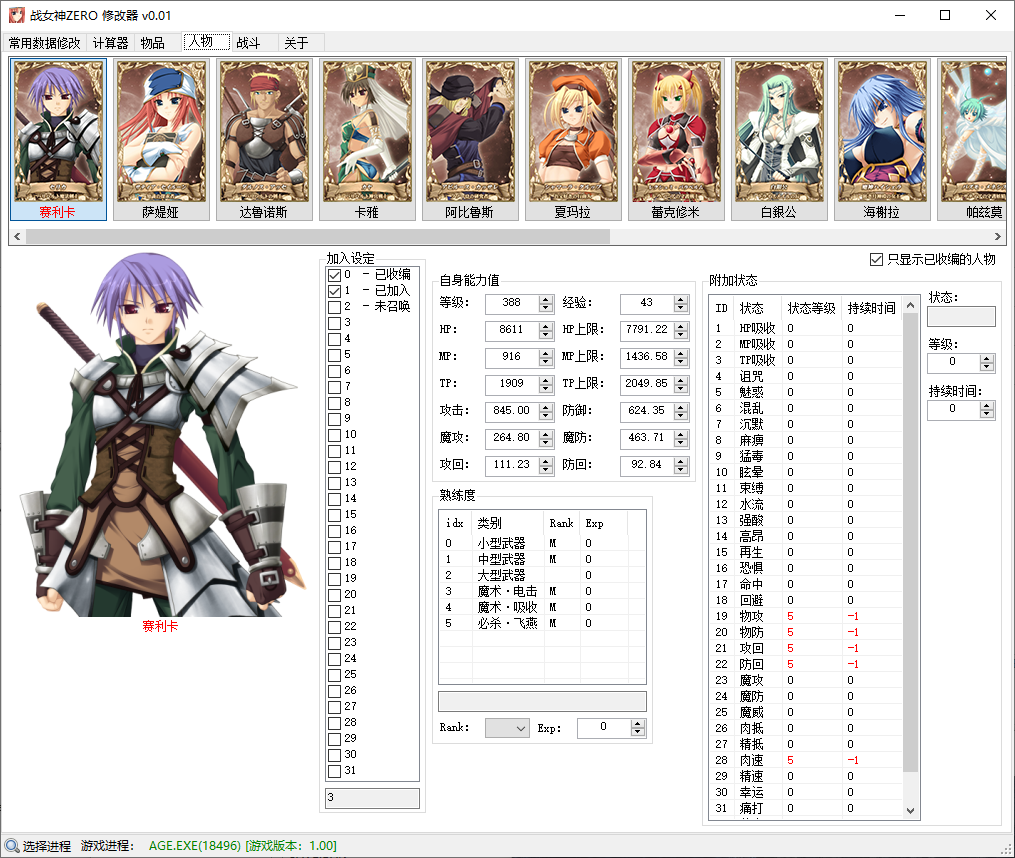Toggle 只显示已收编的人物 checkbox
The height and width of the screenshot is (858, 1015).
pyautogui.click(x=876, y=260)
